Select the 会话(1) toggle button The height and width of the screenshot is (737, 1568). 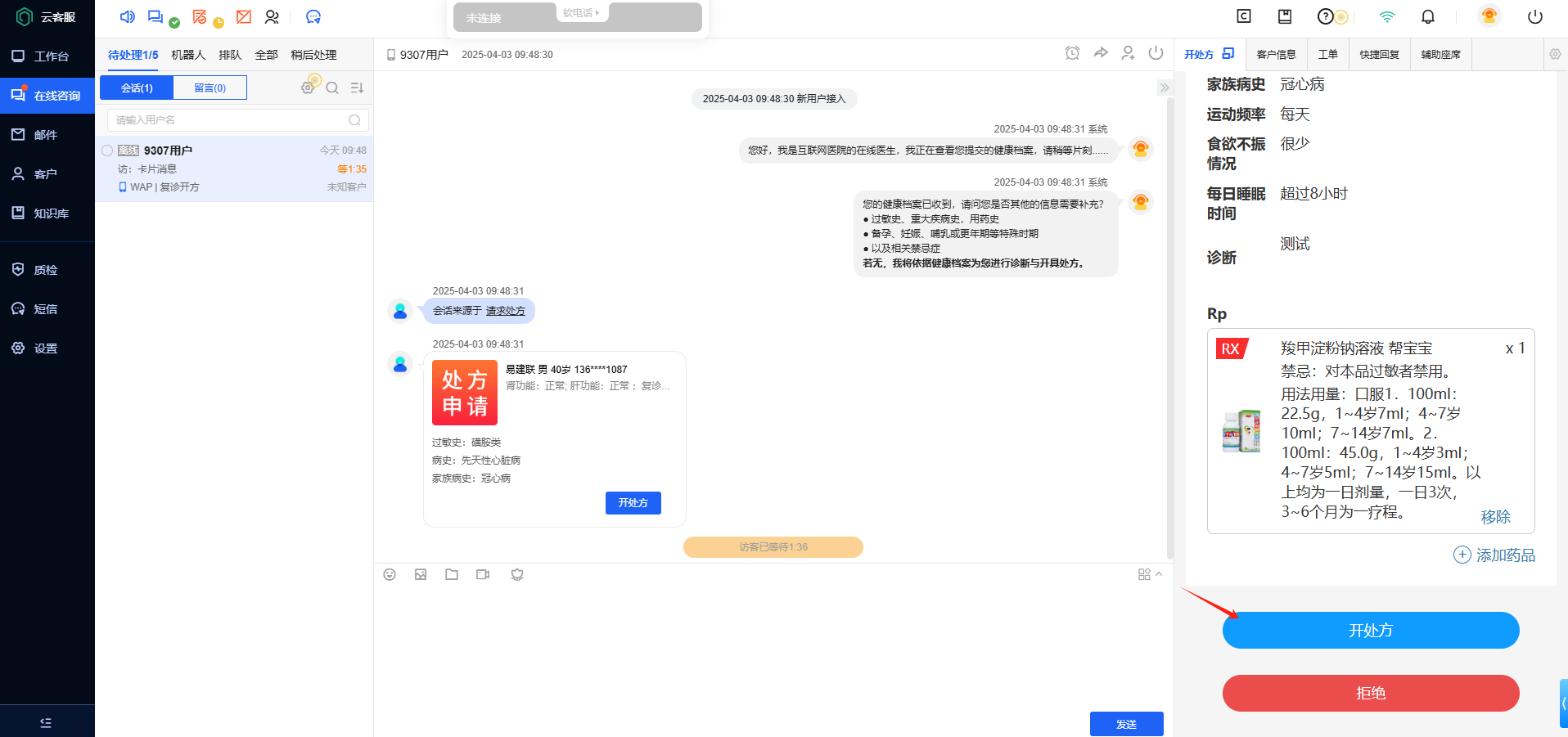(137, 88)
